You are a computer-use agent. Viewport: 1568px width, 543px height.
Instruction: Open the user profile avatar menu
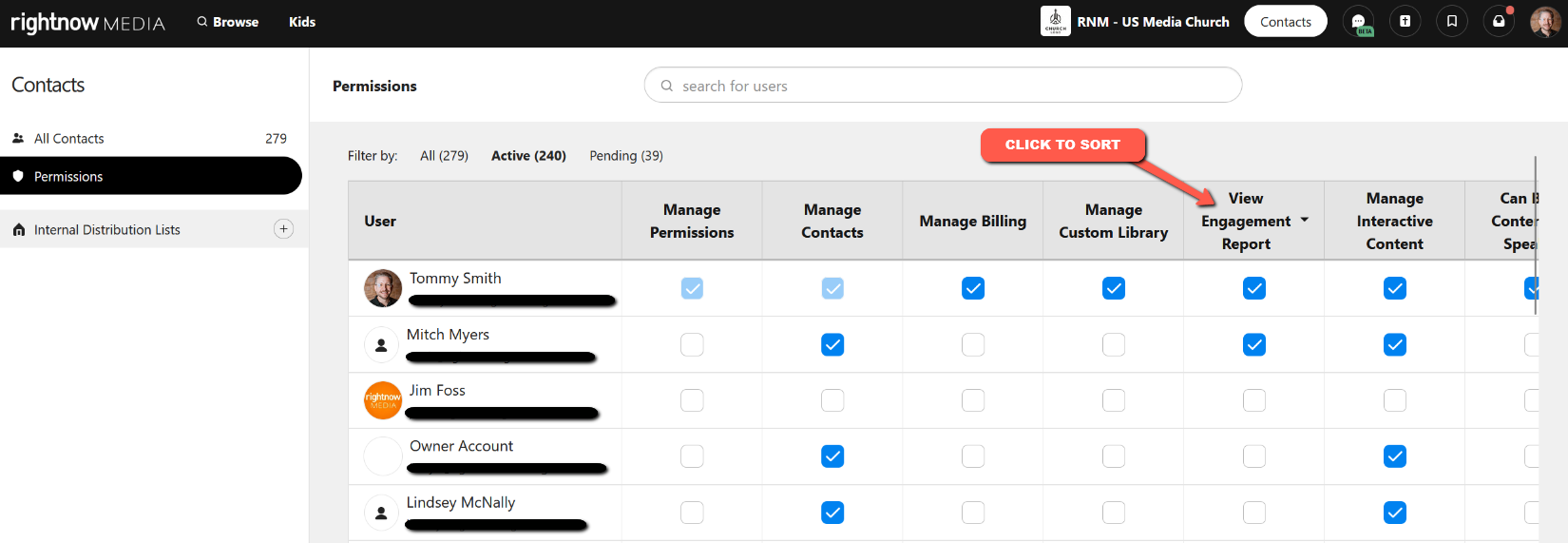point(1545,21)
